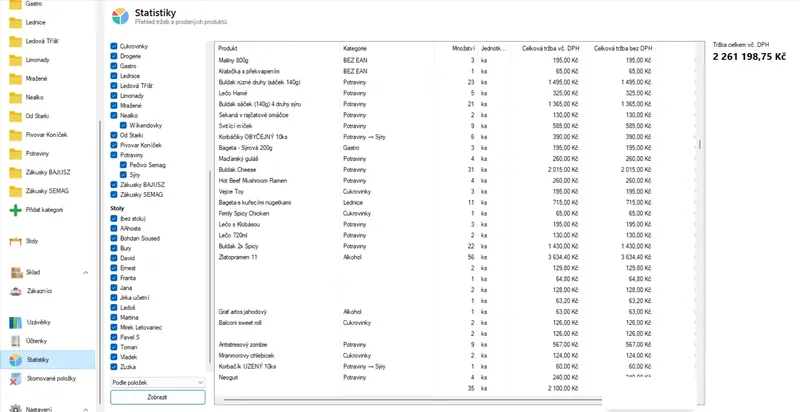Open the Podle položek dropdown
This screenshot has width=800, height=412.
158,382
